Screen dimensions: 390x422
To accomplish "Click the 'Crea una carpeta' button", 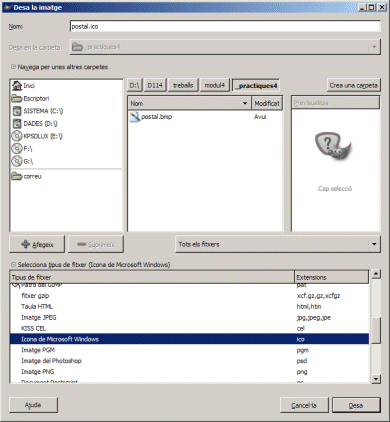I will [x=354, y=85].
